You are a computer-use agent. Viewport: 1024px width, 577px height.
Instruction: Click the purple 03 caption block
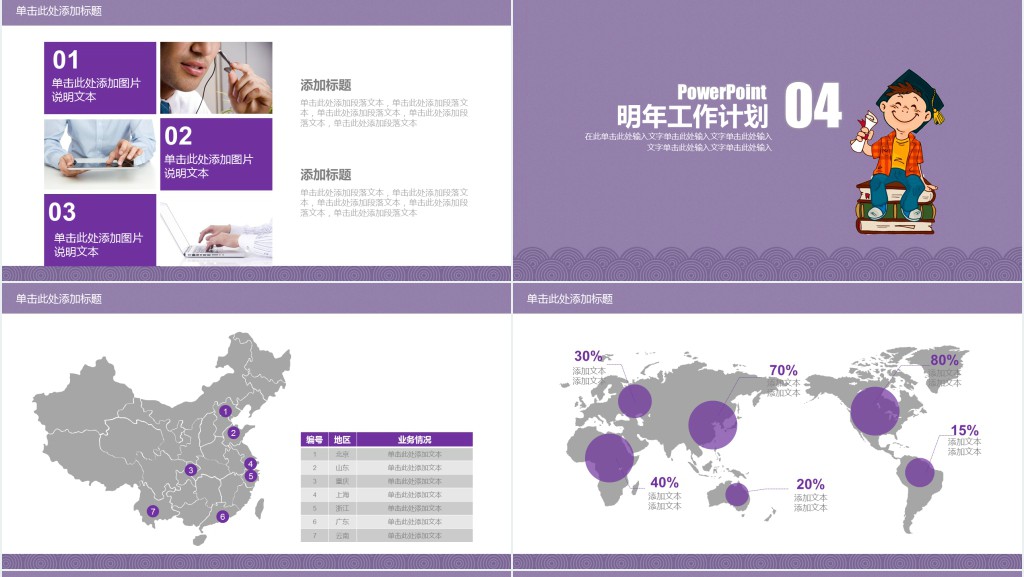pos(100,230)
